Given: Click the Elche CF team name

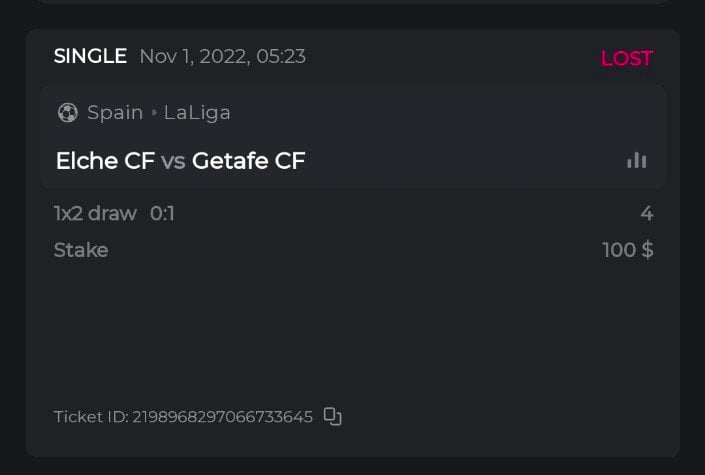Looking at the screenshot, I should coord(105,160).
